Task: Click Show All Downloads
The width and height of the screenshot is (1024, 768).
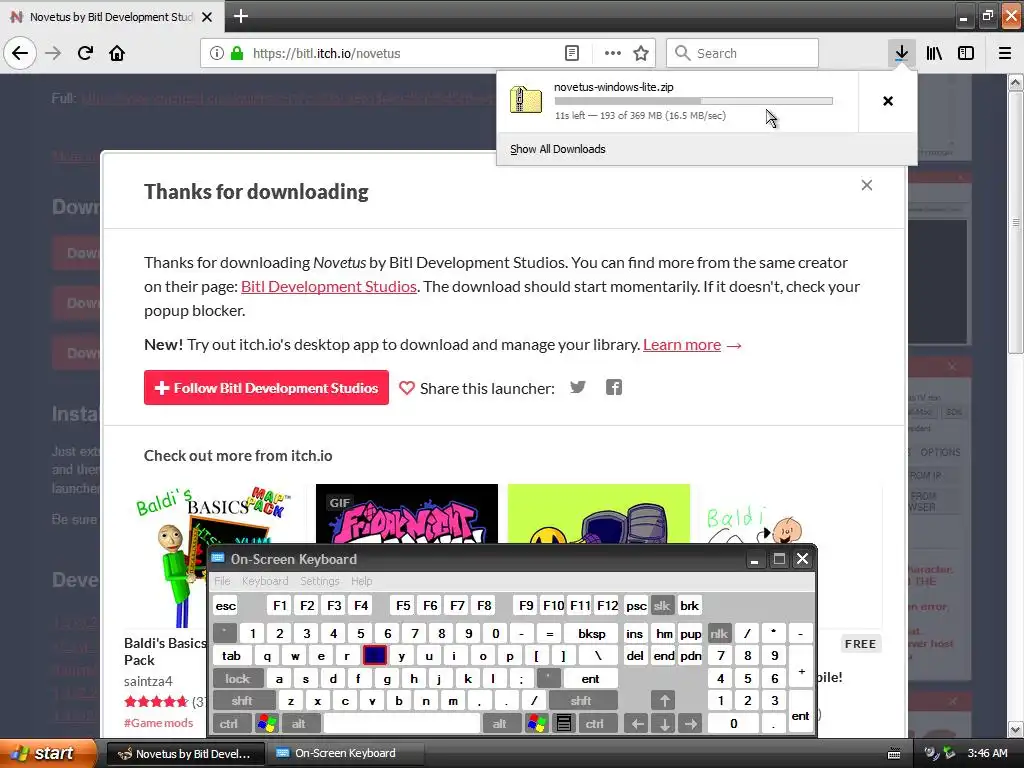Action: pos(558,149)
